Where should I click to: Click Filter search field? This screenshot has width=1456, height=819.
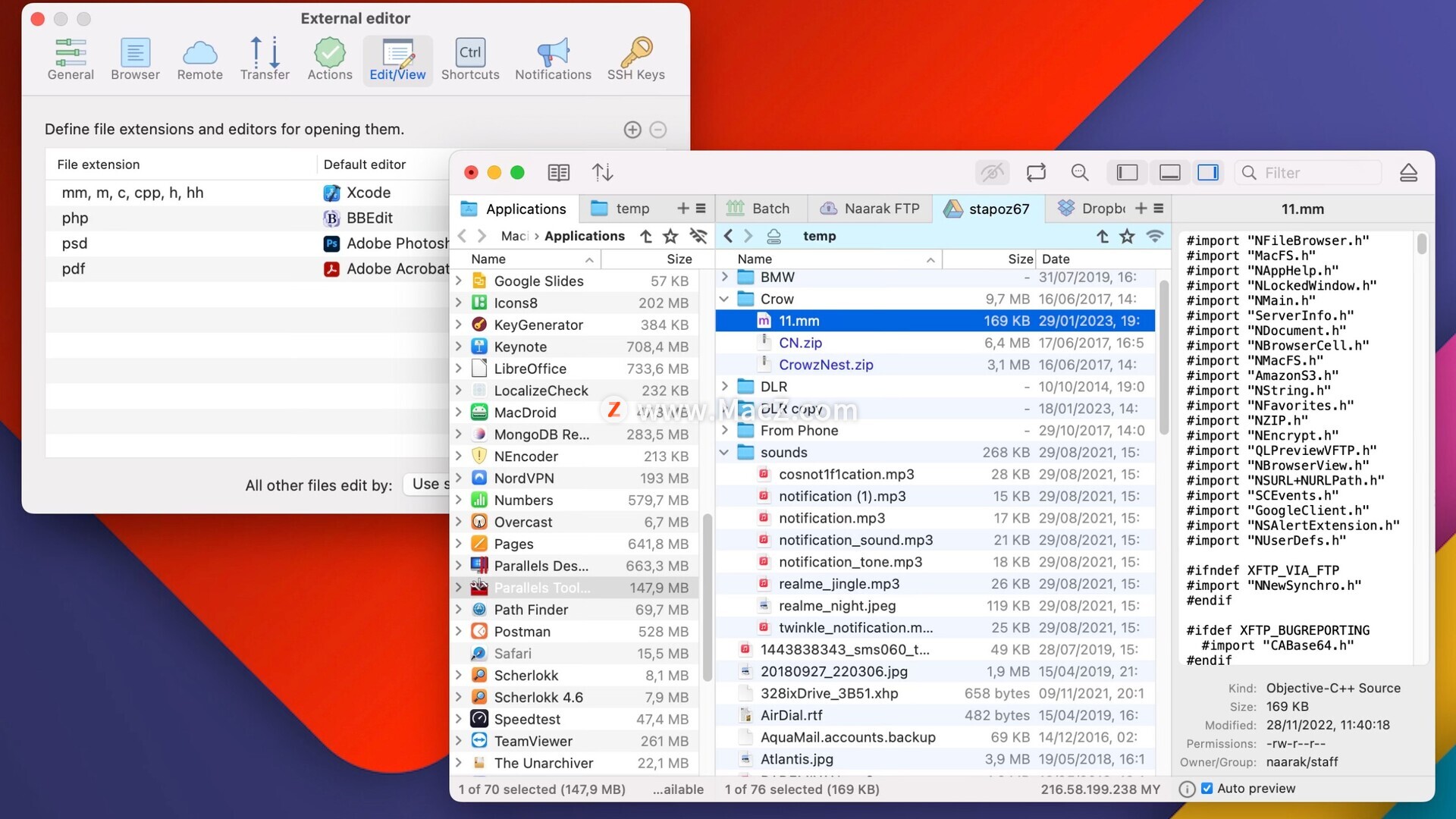1308,173
